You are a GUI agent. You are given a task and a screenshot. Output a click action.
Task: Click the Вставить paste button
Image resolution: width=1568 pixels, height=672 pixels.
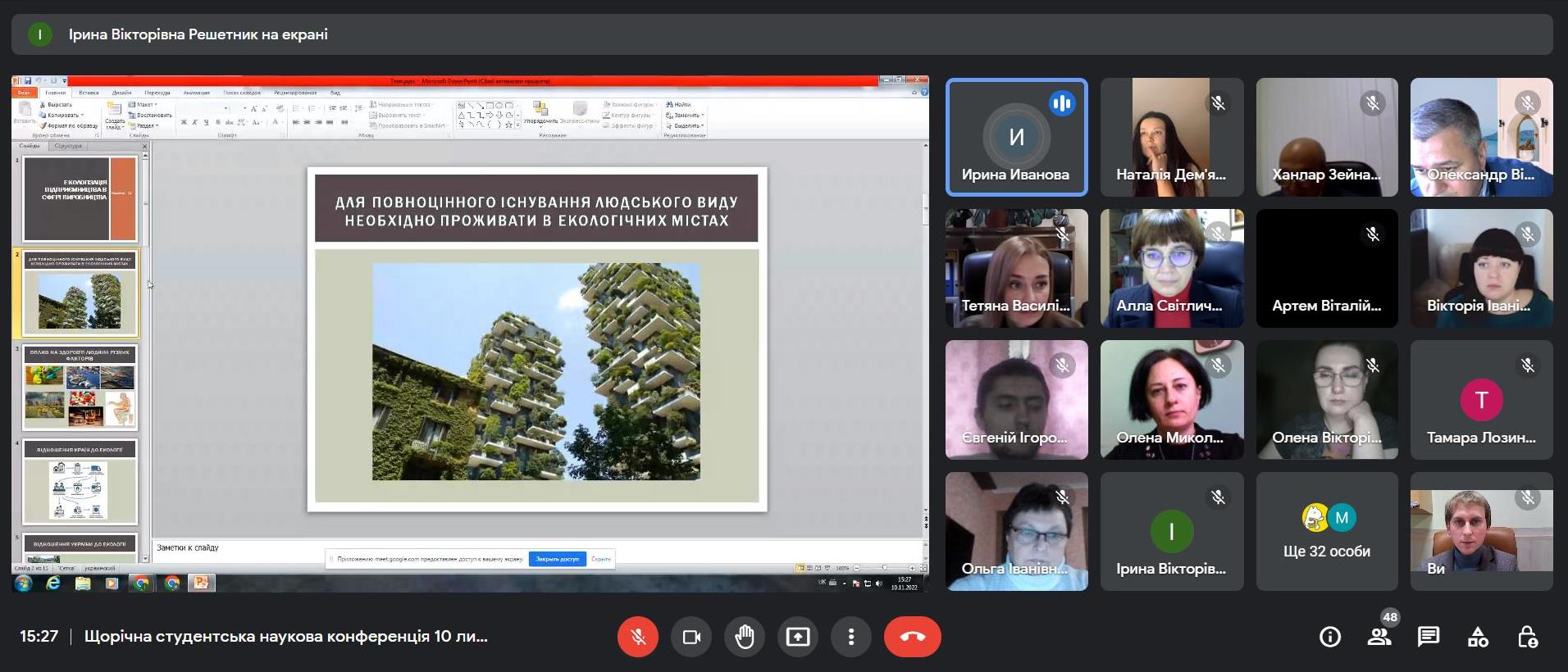pos(24,112)
